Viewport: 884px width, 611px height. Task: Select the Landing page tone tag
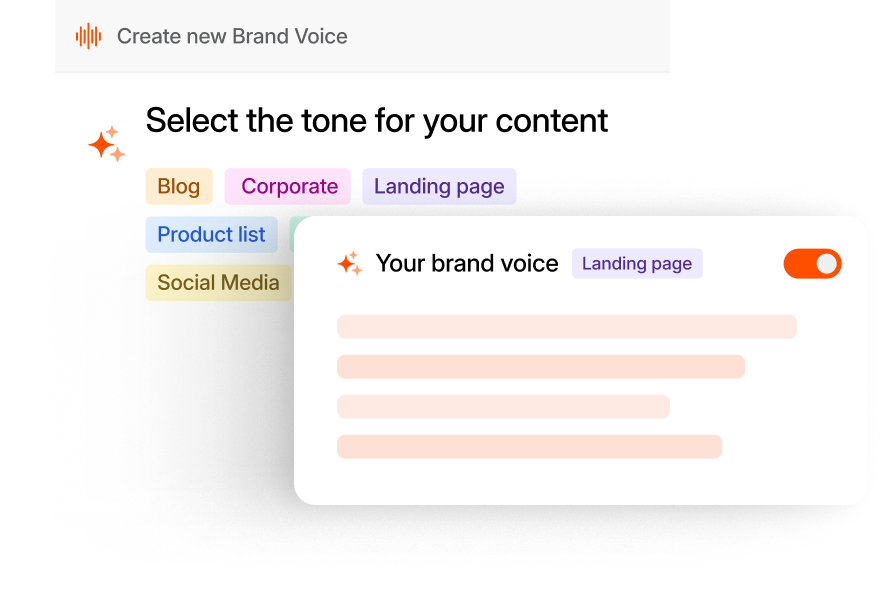[x=438, y=186]
